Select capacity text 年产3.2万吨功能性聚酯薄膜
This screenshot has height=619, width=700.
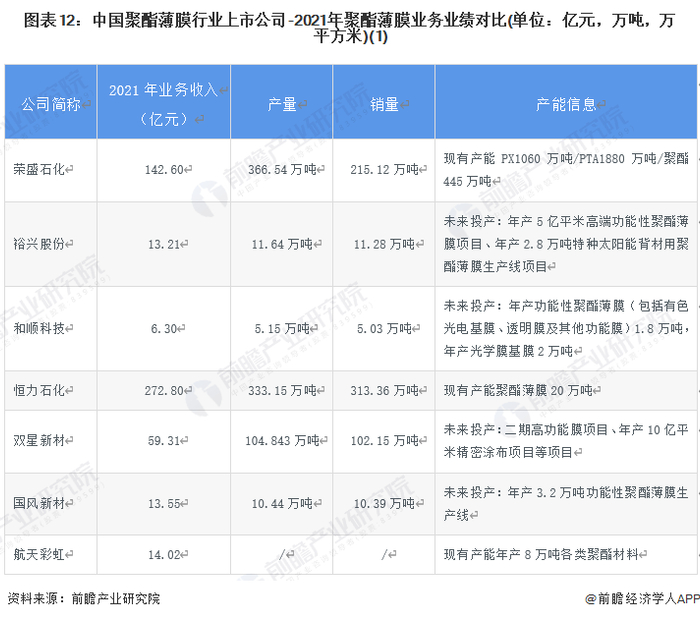point(592,493)
